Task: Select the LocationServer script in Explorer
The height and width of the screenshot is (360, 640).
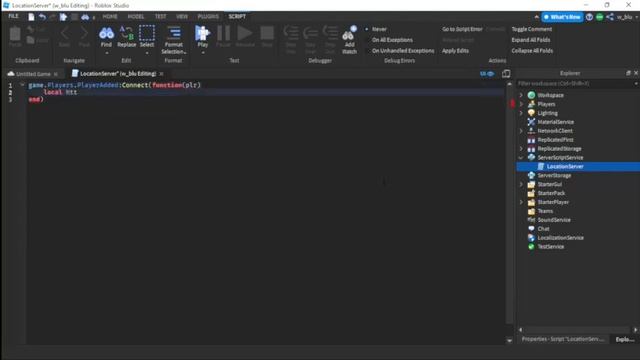Action: tap(565, 167)
